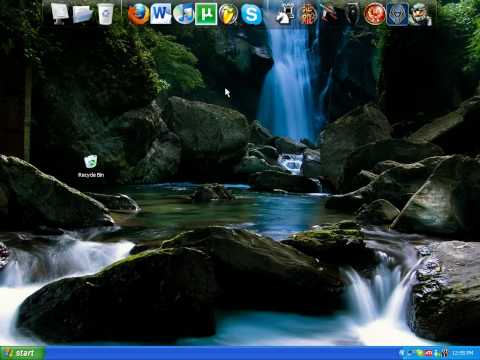Open the music CD player icon
The image size is (480, 360).
[183, 14]
